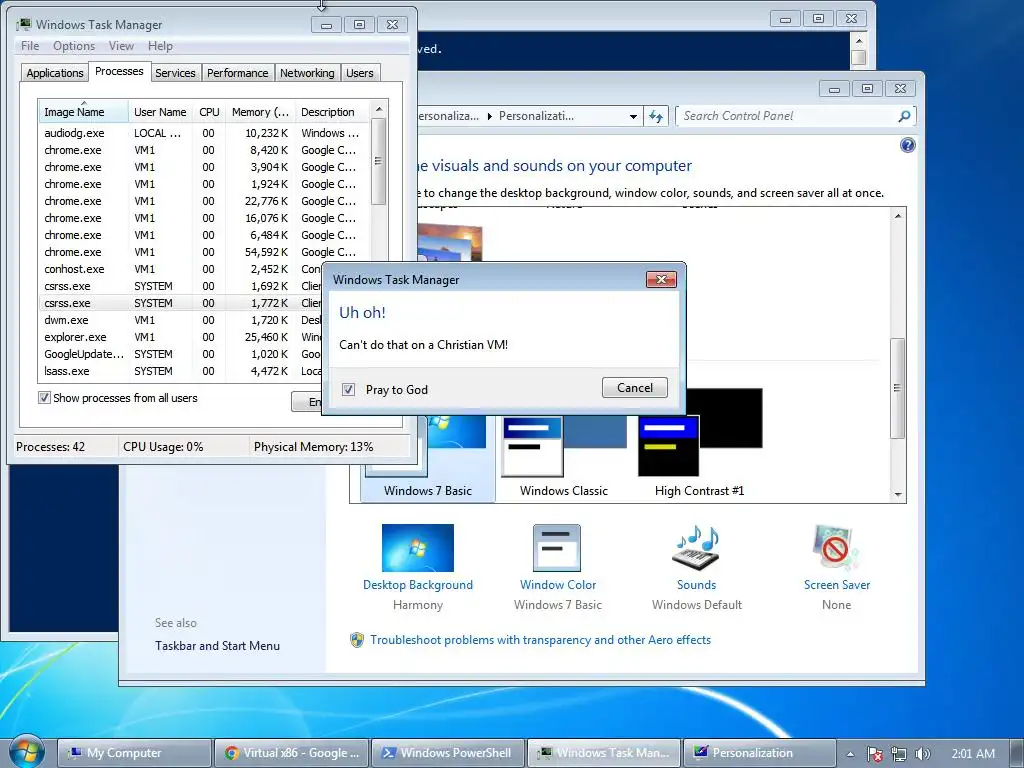Screen dimensions: 1024x768
Task: Switch to the Performance tab
Action: (x=238, y=73)
